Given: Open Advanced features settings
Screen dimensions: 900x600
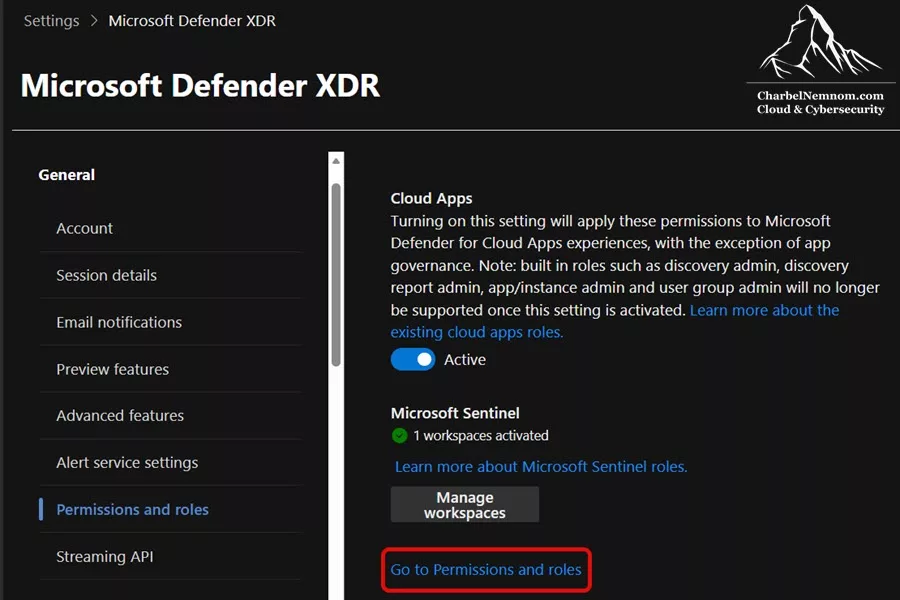Looking at the screenshot, I should (x=120, y=416).
